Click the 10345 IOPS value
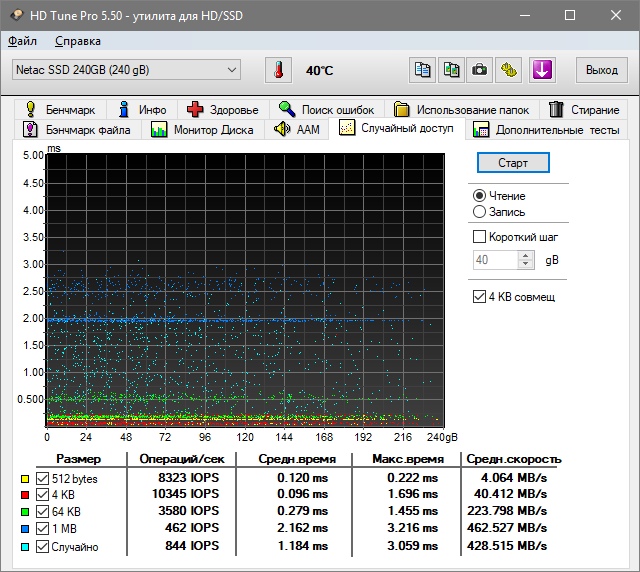Image resolution: width=640 pixels, height=572 pixels. pos(185,494)
